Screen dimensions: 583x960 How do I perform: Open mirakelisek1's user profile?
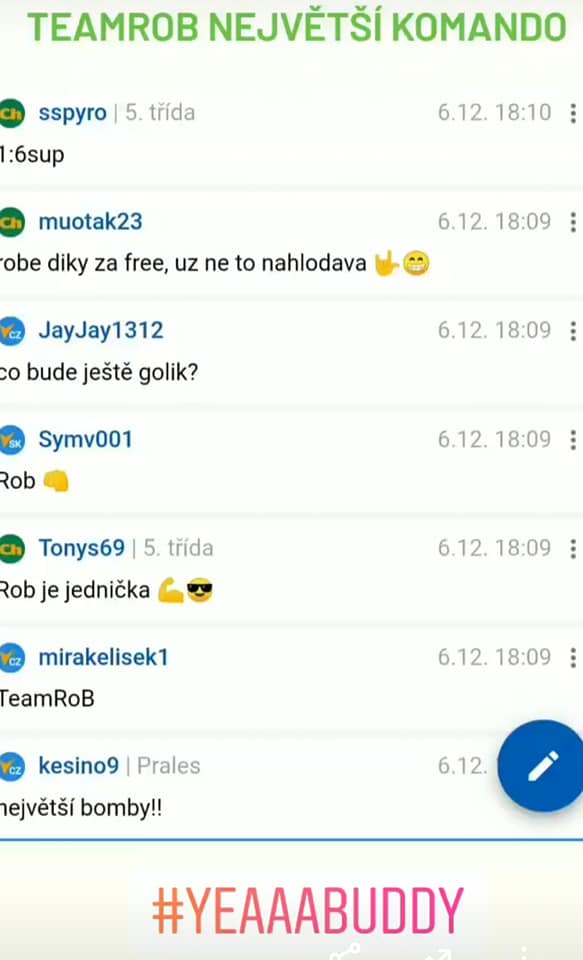point(103,657)
